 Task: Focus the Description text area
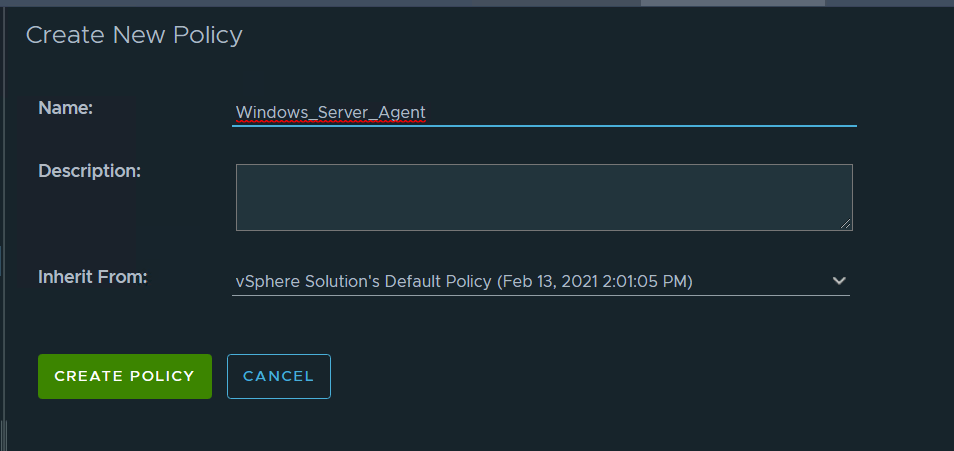pos(543,197)
